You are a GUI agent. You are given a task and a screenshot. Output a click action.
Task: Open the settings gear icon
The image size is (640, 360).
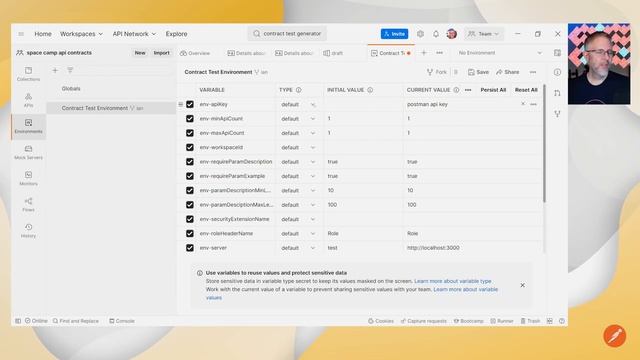(x=420, y=34)
